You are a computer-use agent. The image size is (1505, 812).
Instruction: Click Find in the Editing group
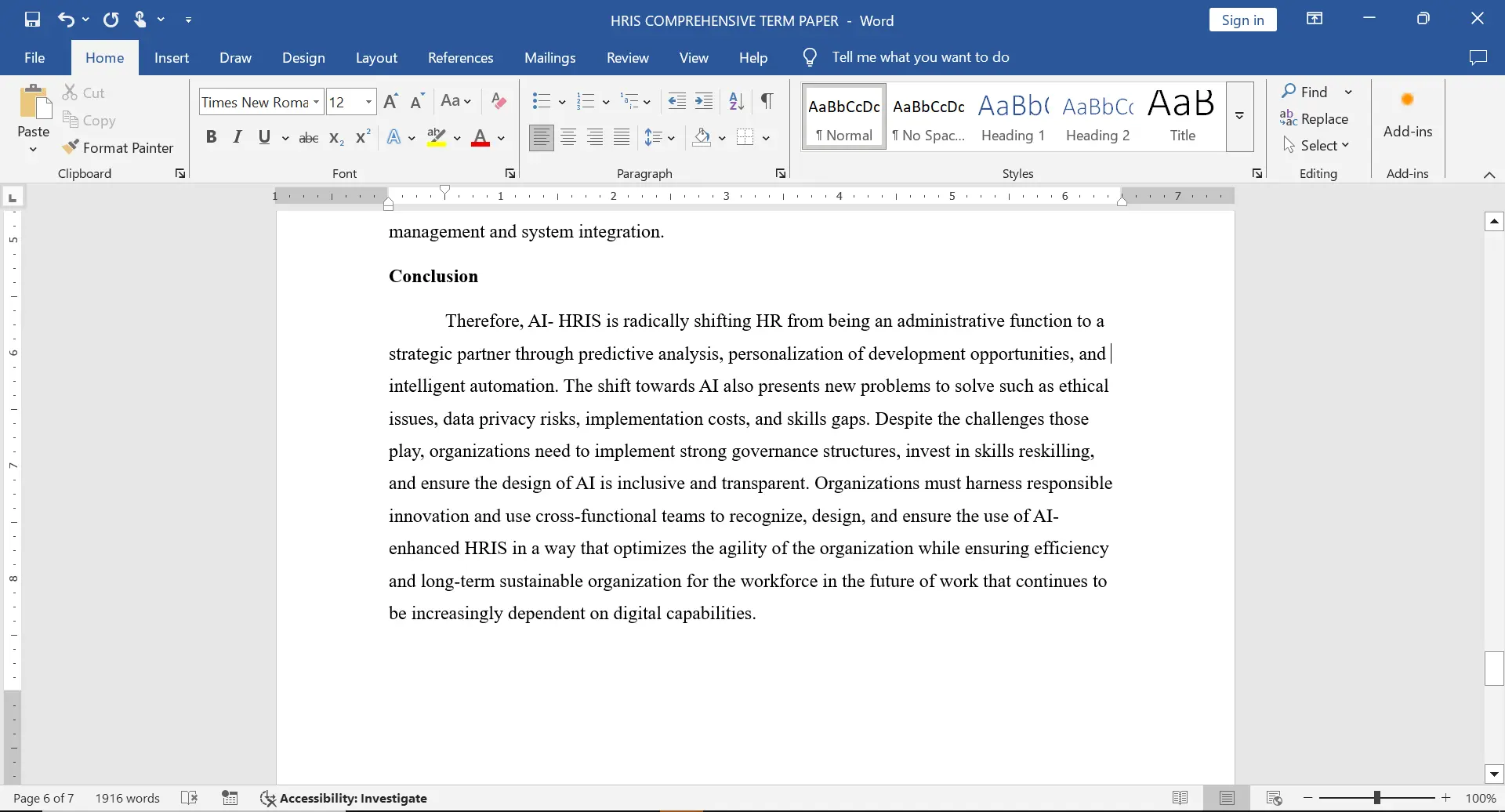tap(1306, 92)
